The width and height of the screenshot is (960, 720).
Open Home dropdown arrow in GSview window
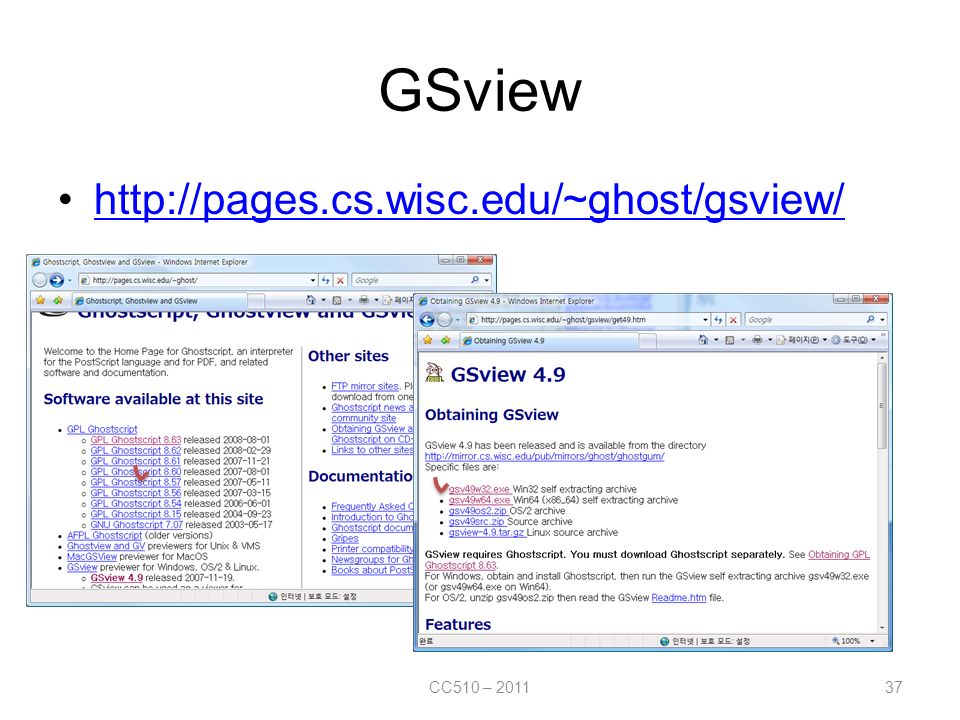coord(716,340)
